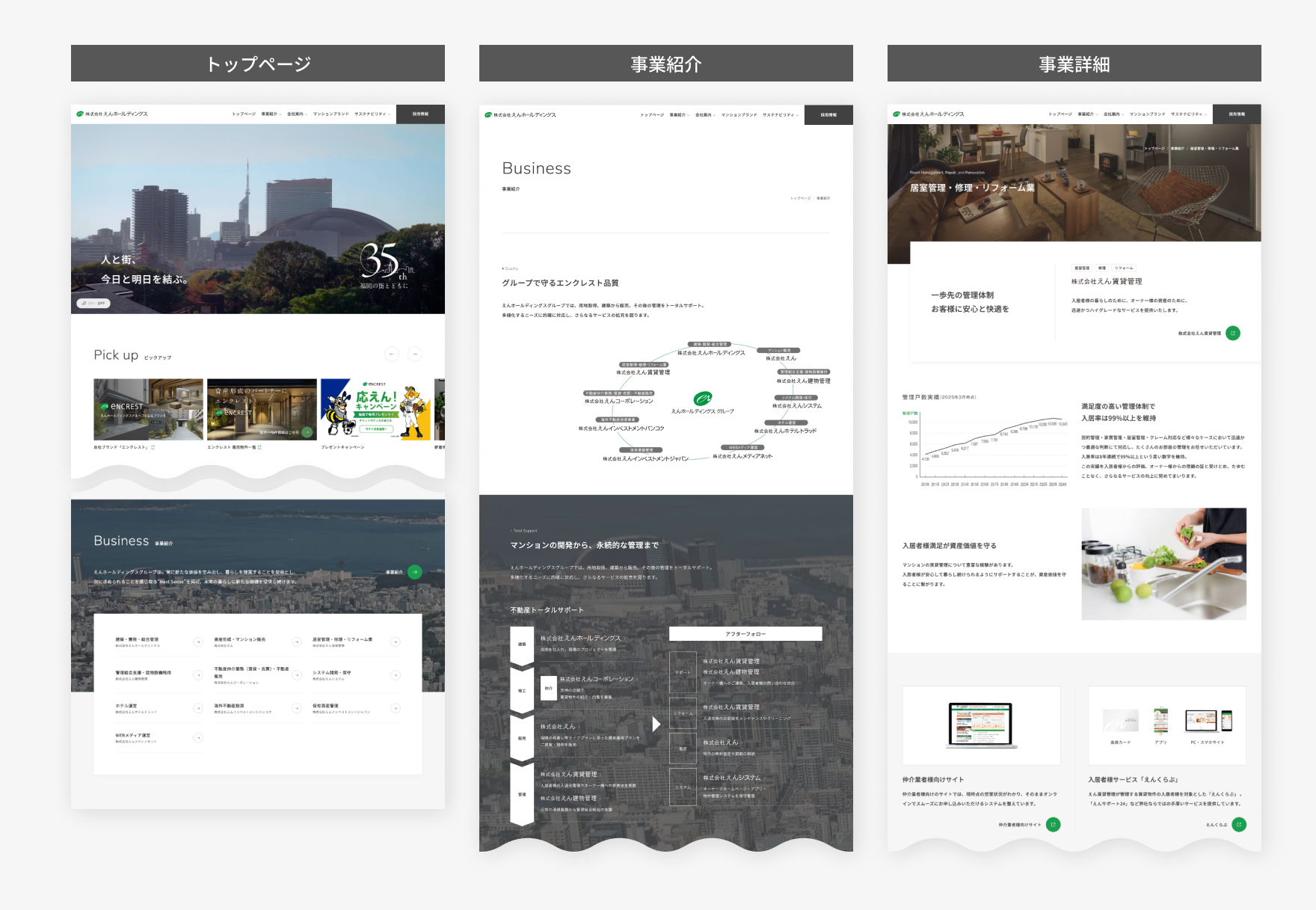Image resolution: width=1316 pixels, height=910 pixels.
Task: Select トップページ menu item in 事業詳細 header
Action: 1060,114
